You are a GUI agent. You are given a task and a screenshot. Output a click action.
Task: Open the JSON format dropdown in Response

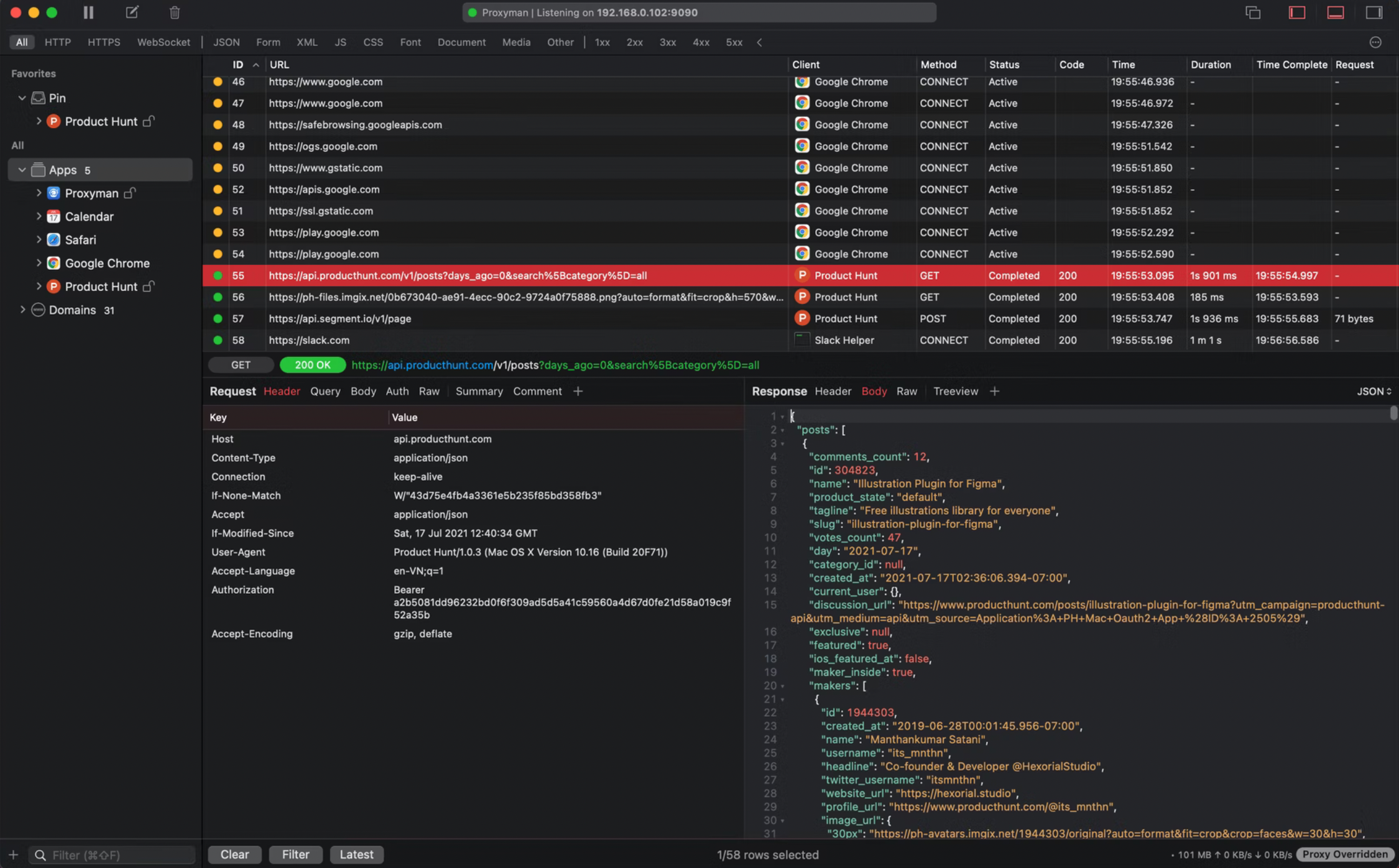pyautogui.click(x=1374, y=391)
